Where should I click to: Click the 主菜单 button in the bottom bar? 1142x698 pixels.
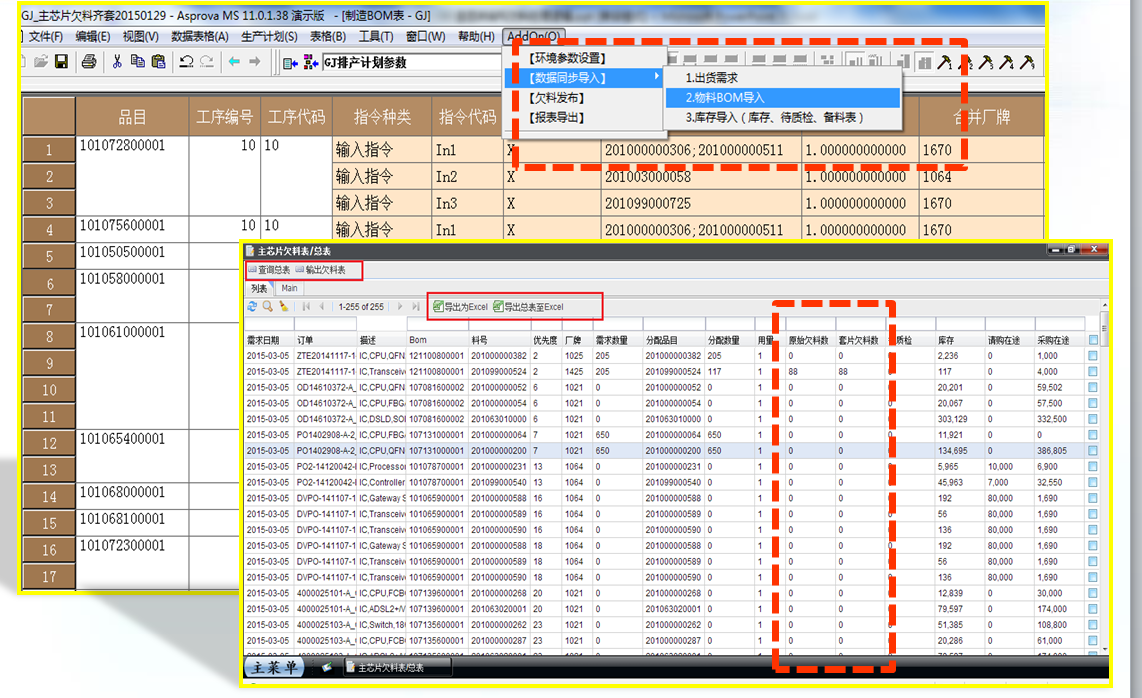(x=274, y=667)
